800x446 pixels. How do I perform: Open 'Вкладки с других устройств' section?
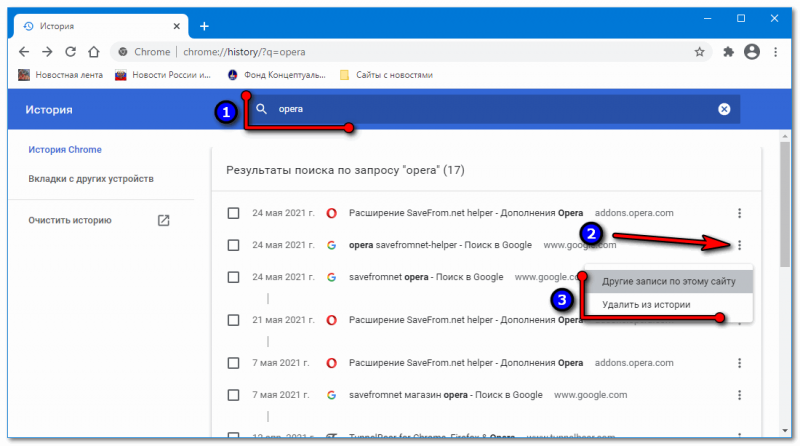coord(91,179)
